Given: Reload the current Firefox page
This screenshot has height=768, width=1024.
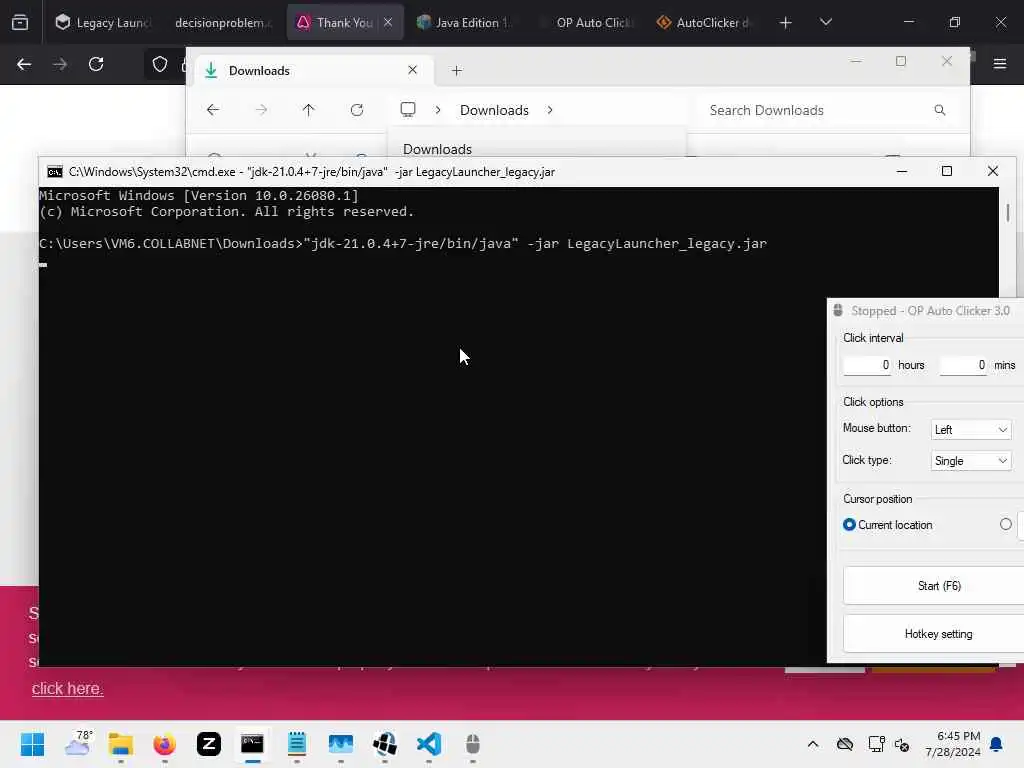Looking at the screenshot, I should pos(96,64).
